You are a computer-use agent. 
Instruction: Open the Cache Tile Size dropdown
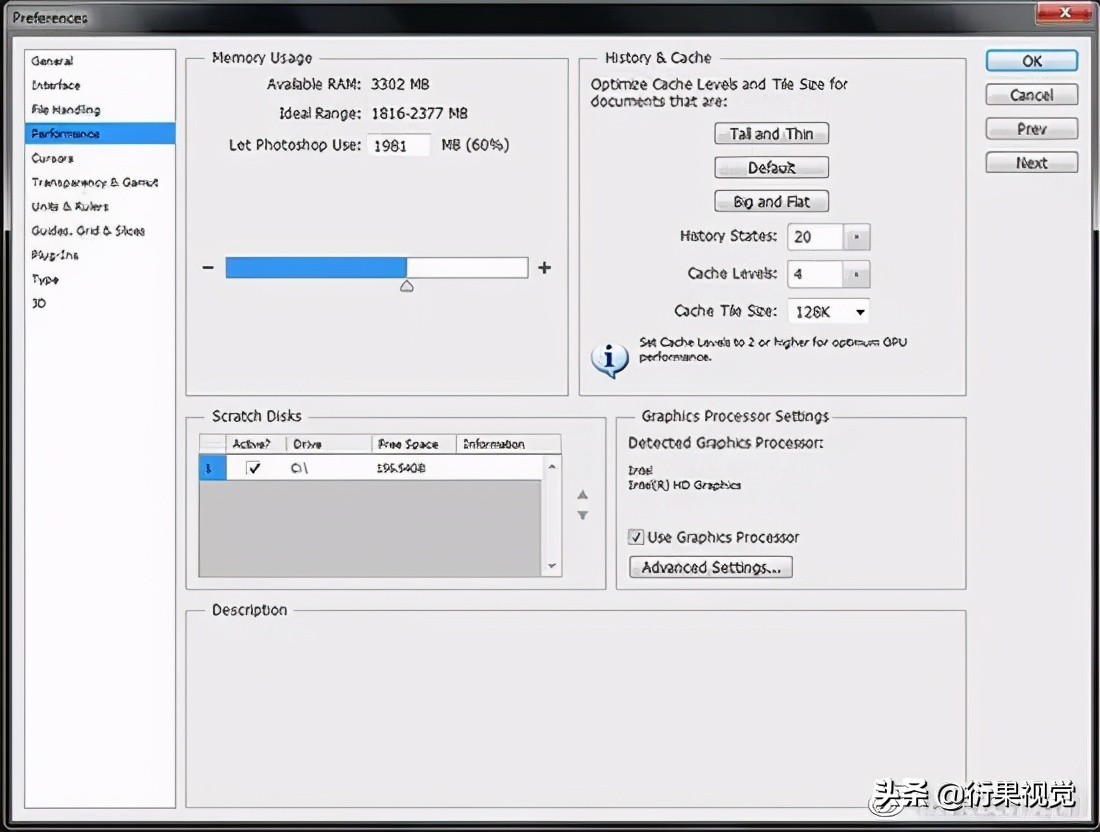[859, 312]
